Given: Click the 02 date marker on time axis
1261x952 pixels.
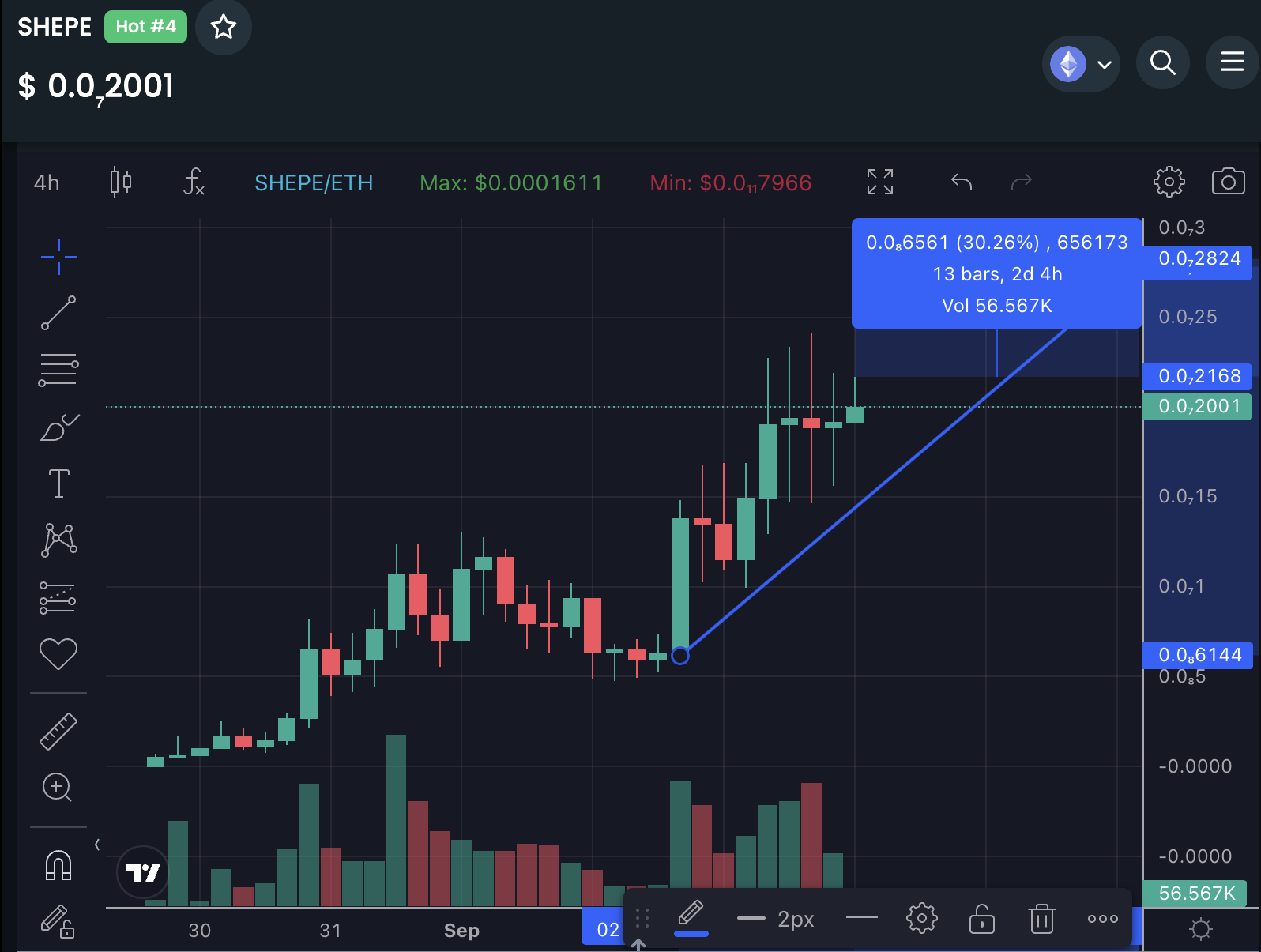Looking at the screenshot, I should point(608,929).
